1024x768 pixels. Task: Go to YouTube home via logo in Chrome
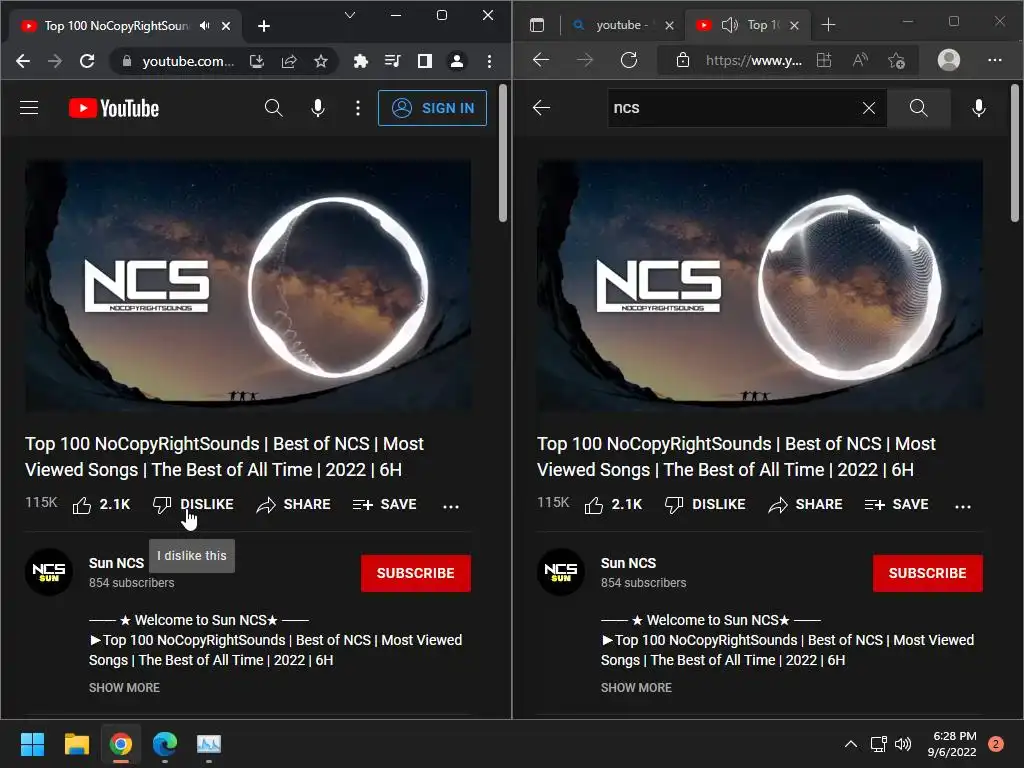tap(114, 108)
